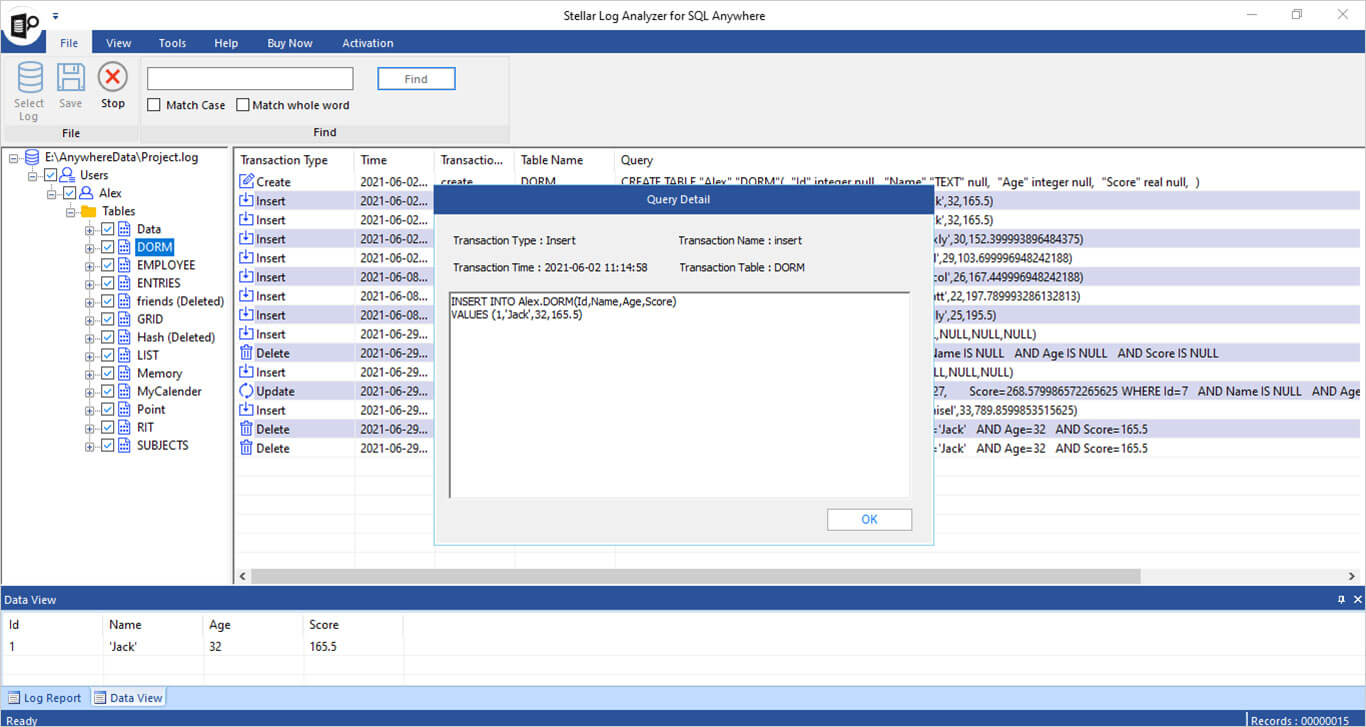
Task: Click into the Find search text field
Action: click(250, 79)
